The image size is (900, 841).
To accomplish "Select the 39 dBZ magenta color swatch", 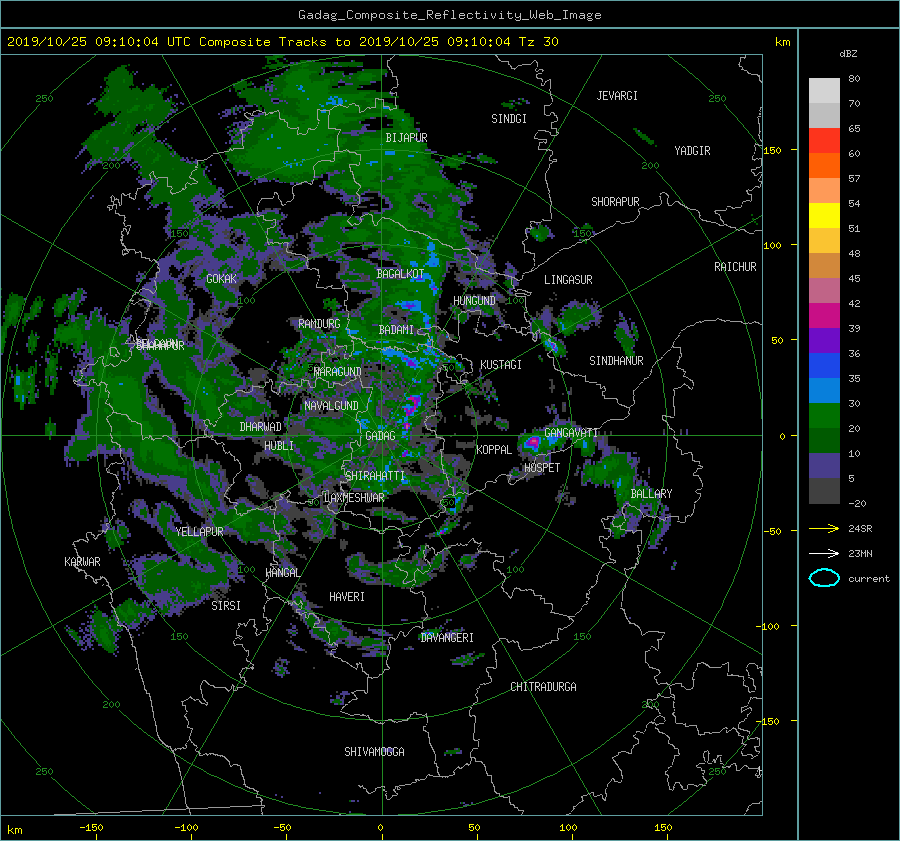I will click(824, 316).
